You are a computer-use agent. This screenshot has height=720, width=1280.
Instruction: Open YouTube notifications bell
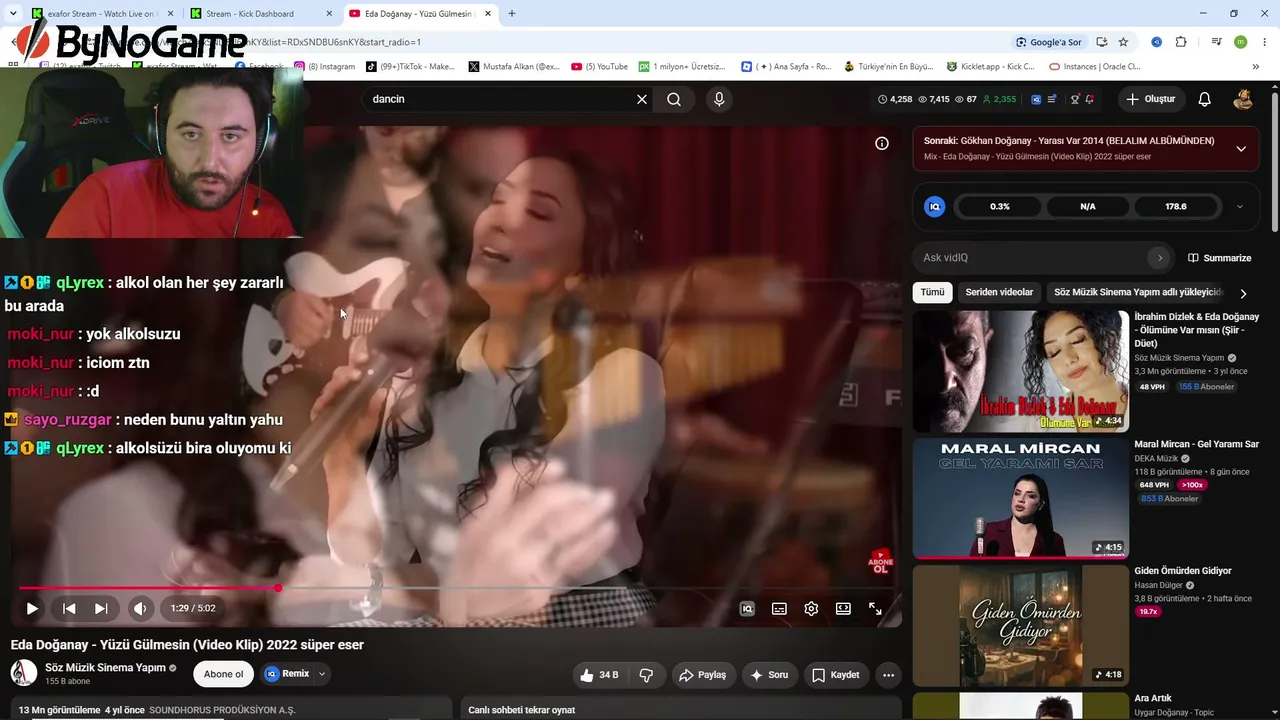[x=1205, y=99]
